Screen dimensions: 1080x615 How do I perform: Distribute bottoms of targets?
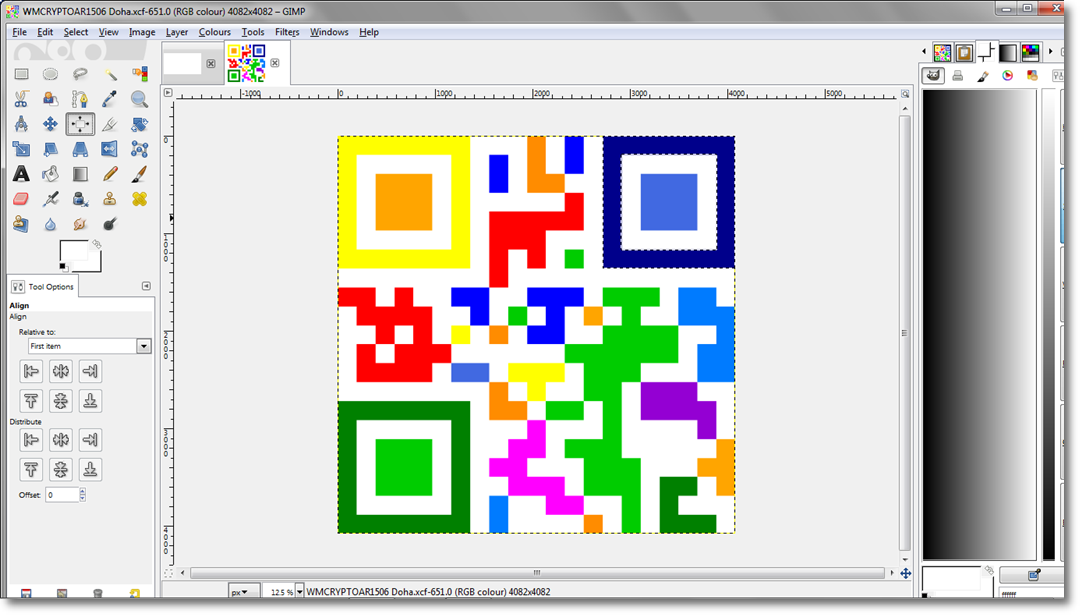tap(90, 469)
